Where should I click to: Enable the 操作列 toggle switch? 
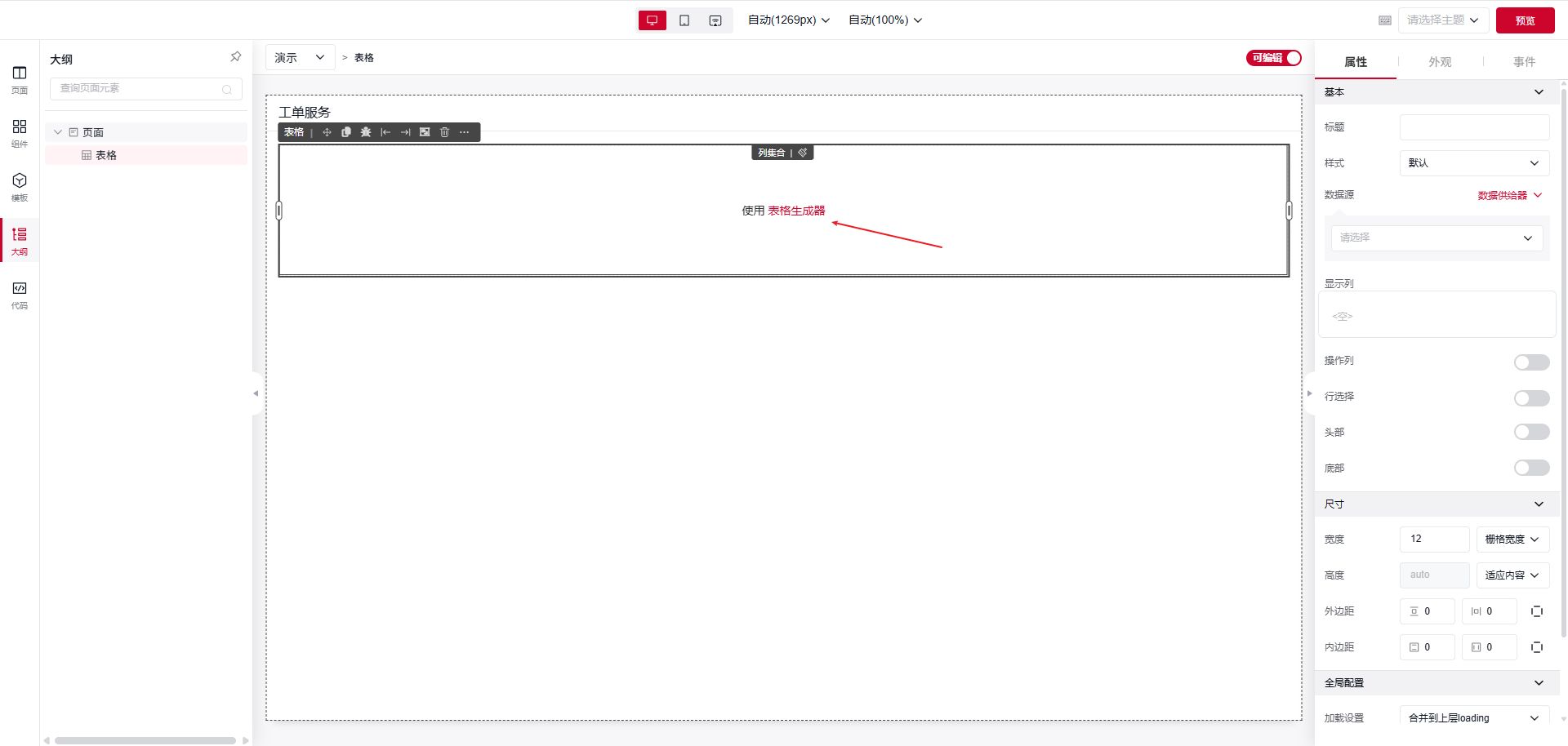[x=1531, y=362]
